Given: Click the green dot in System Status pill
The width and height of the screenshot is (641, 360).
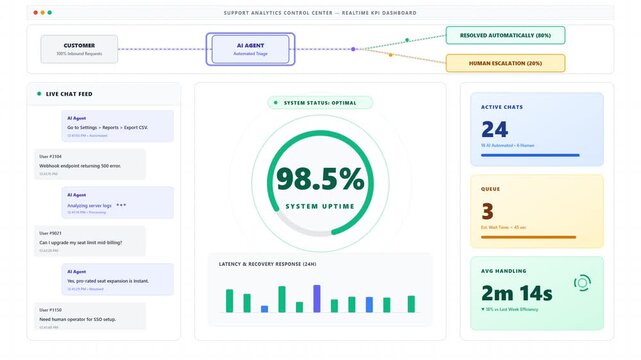Looking at the screenshot, I should [x=276, y=103].
